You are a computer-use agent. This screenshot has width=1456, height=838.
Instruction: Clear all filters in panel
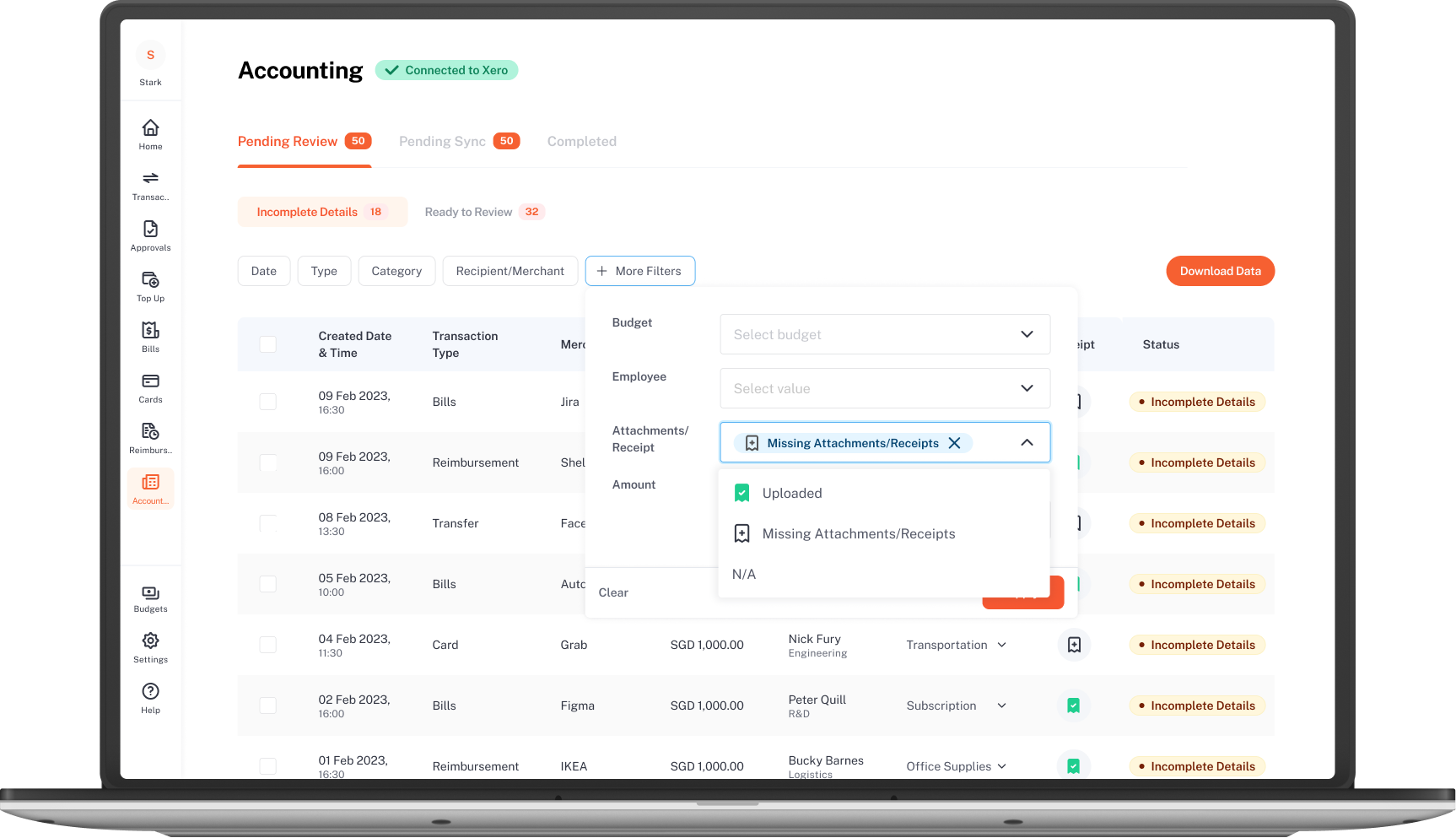[613, 592]
